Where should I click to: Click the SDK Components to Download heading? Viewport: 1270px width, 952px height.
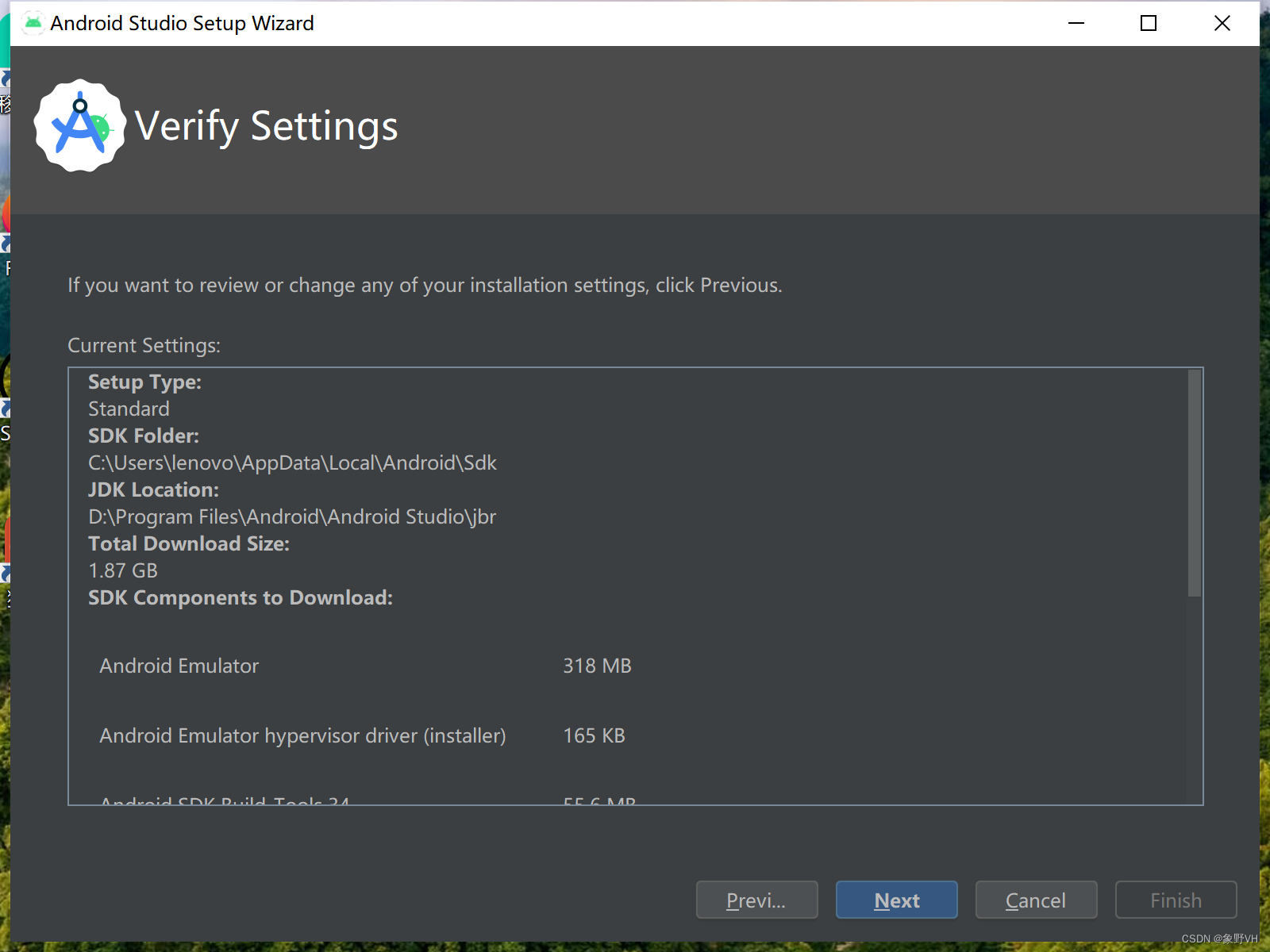click(241, 597)
